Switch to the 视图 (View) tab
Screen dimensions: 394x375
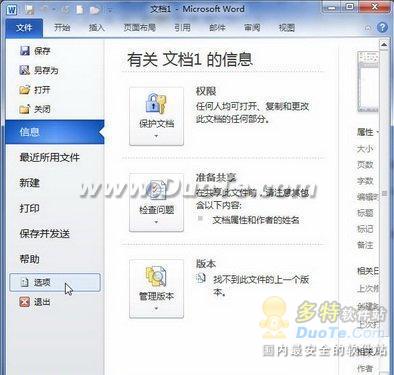[x=287, y=28]
